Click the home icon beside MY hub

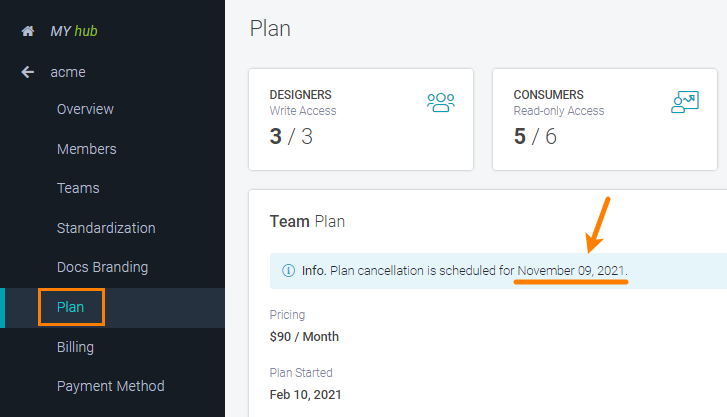[28, 31]
